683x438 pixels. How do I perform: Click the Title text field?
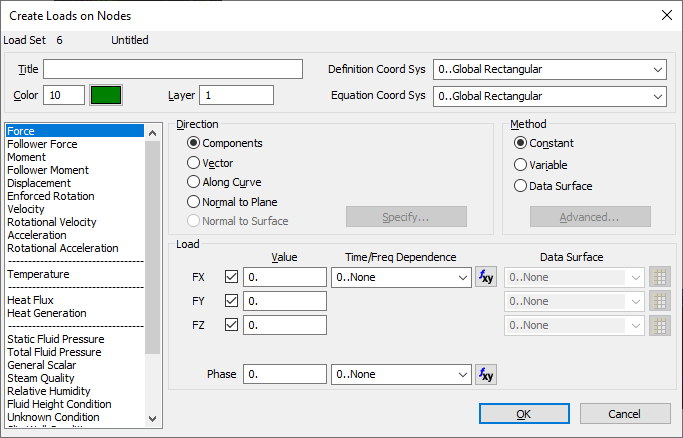pos(172,69)
